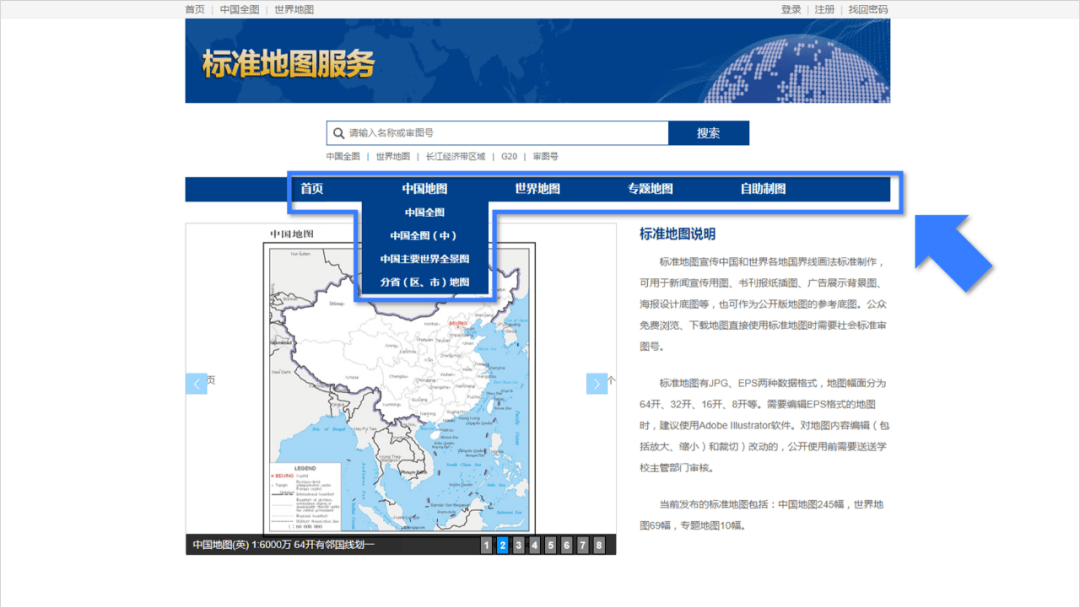
Task: Click the 长江经济带区域 quick search link
Action: click(455, 156)
